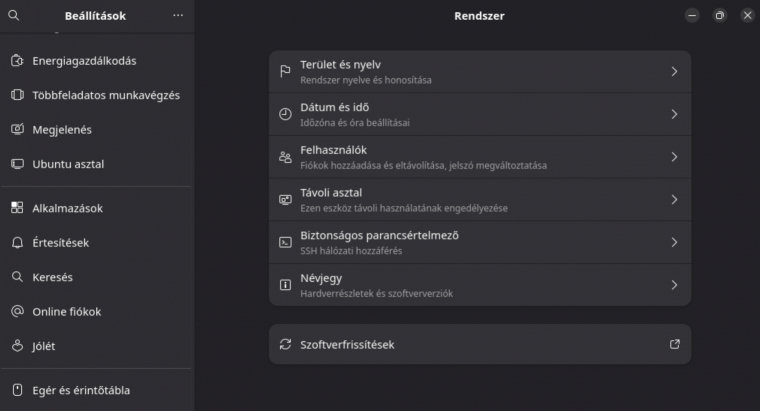This screenshot has width=760, height=411.
Task: Open the Szoftverfrissítések row
Action: pos(480,344)
